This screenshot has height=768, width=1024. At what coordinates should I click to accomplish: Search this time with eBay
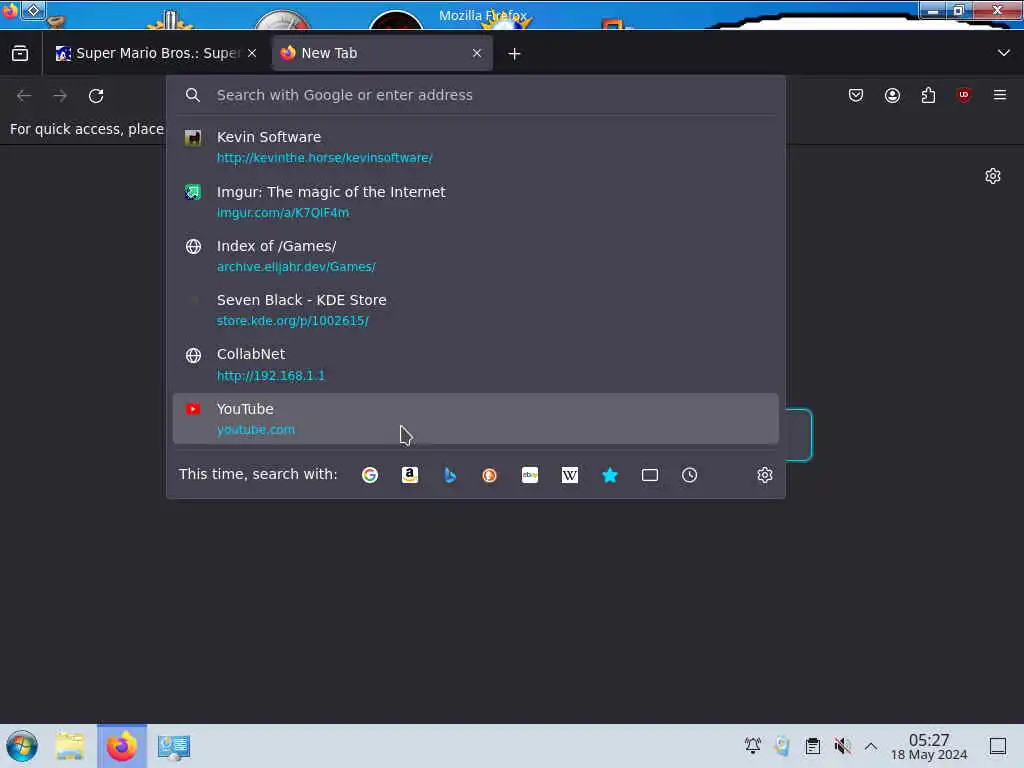tap(530, 475)
